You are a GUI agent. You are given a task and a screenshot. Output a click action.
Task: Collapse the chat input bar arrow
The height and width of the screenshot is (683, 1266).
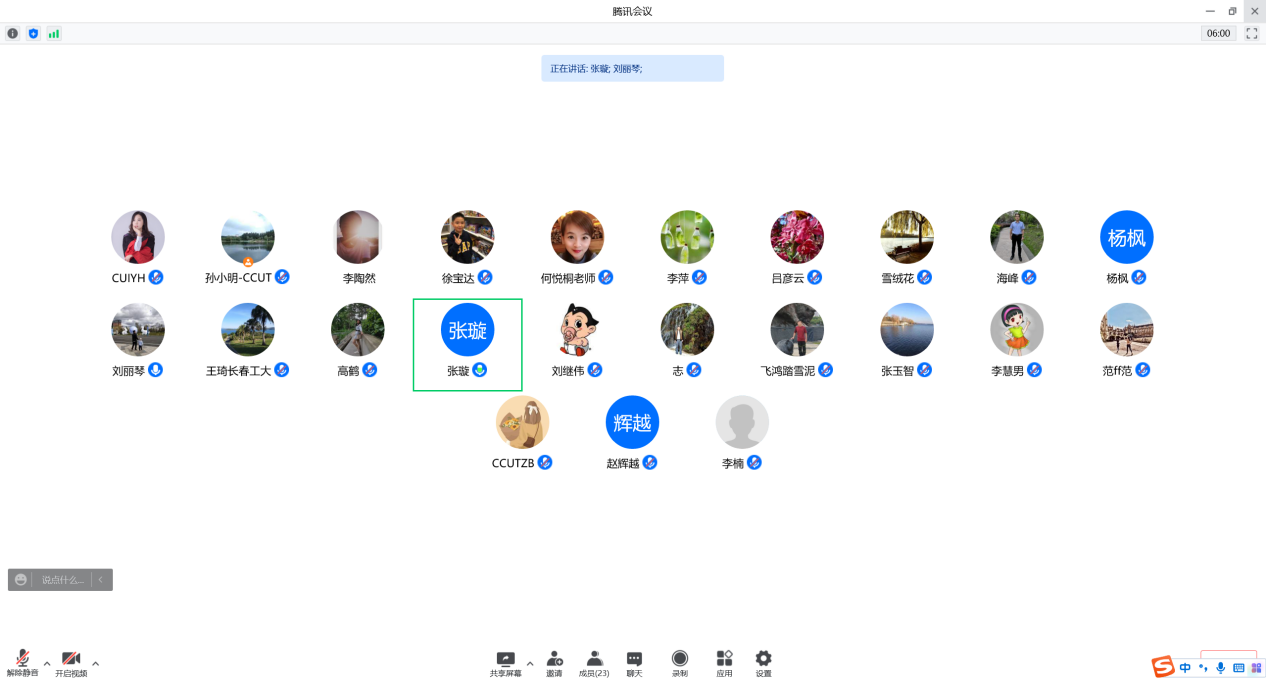coord(101,580)
